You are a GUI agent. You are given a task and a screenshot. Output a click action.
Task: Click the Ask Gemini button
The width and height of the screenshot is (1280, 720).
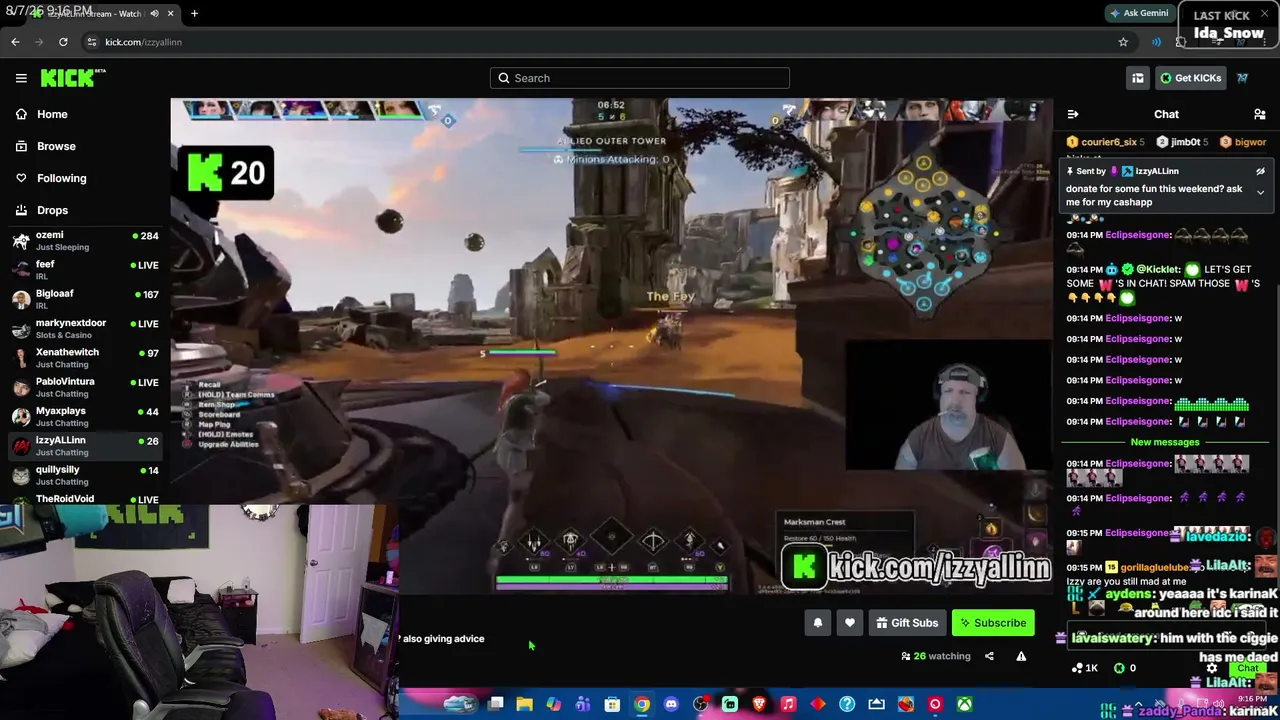[1138, 14]
